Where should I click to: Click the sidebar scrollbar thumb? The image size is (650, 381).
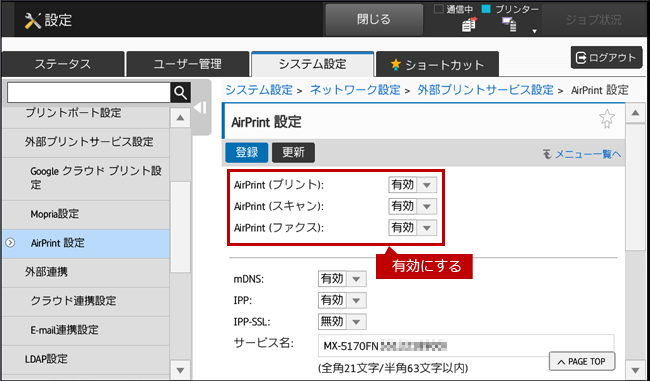[x=180, y=227]
